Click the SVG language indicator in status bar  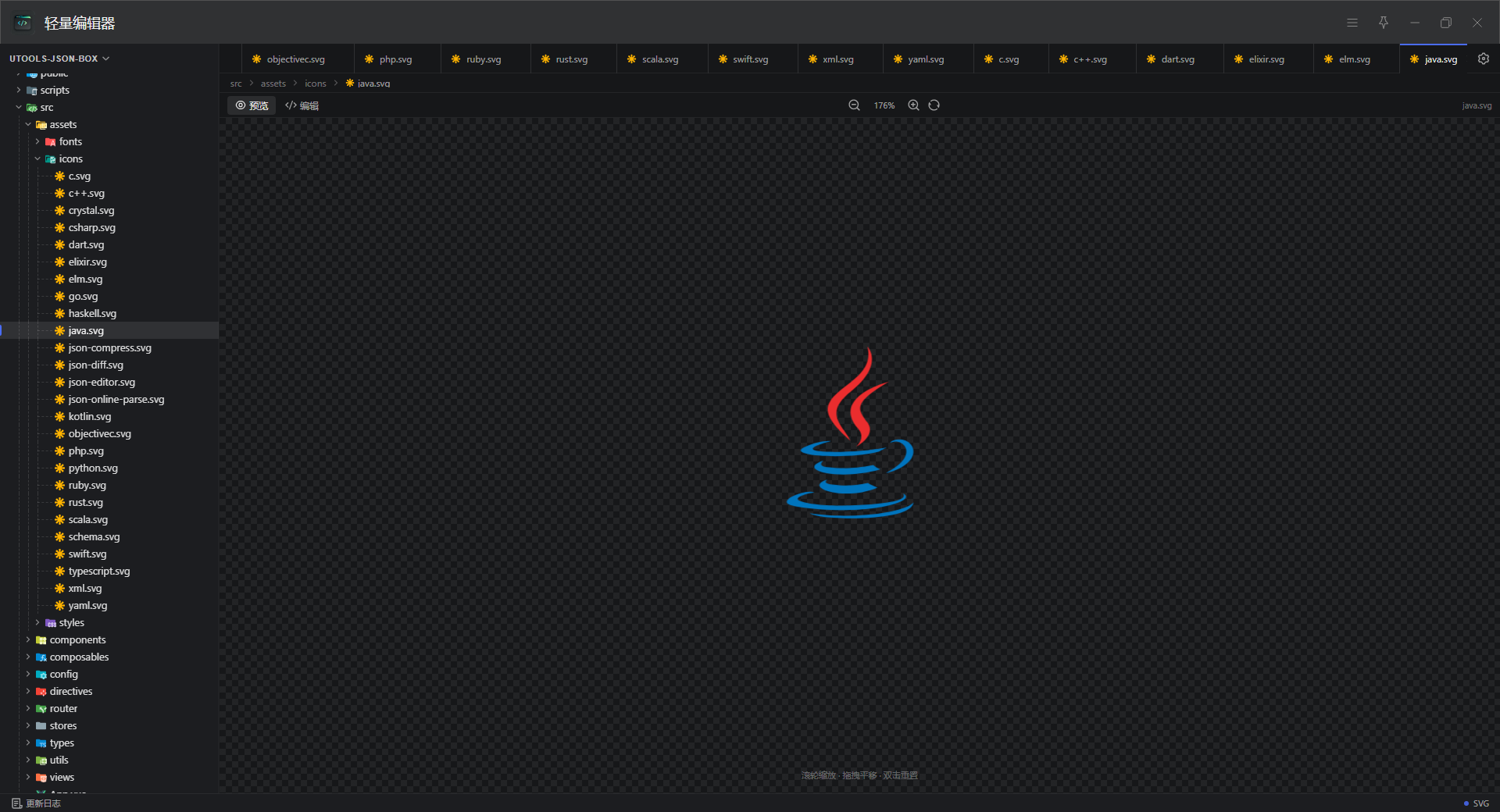[1477, 803]
